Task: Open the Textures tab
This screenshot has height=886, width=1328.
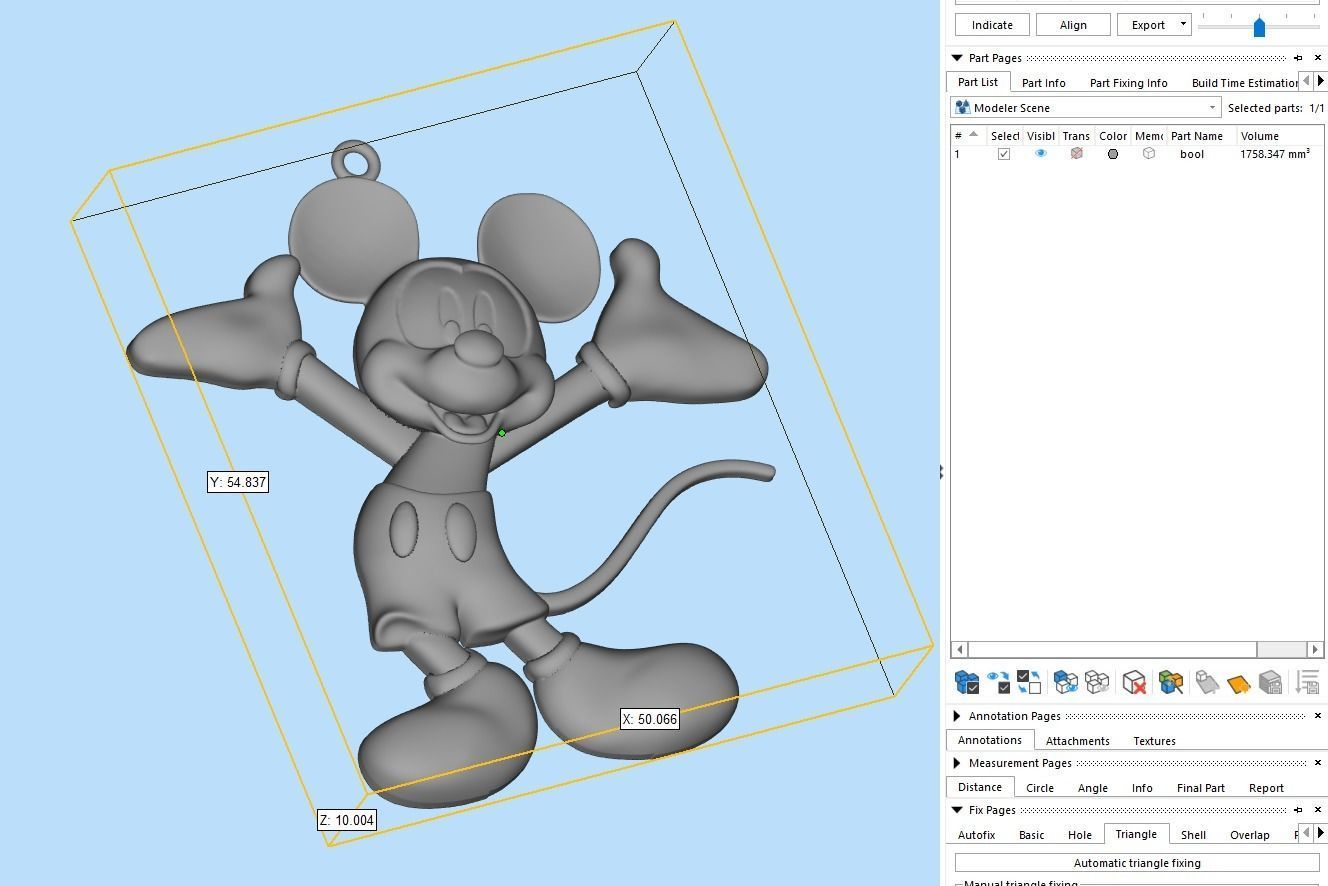Action: [1154, 741]
